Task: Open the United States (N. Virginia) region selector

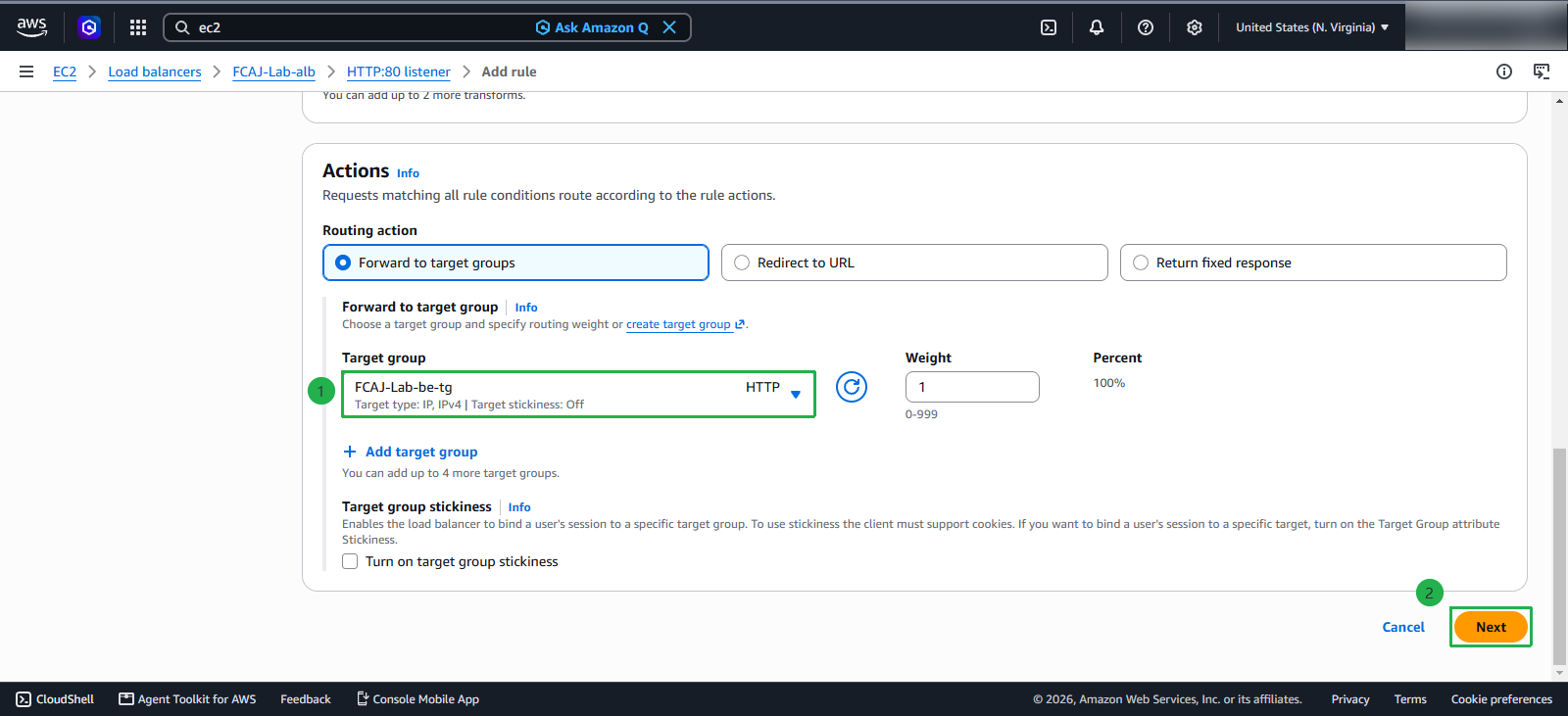Action: 1312,27
